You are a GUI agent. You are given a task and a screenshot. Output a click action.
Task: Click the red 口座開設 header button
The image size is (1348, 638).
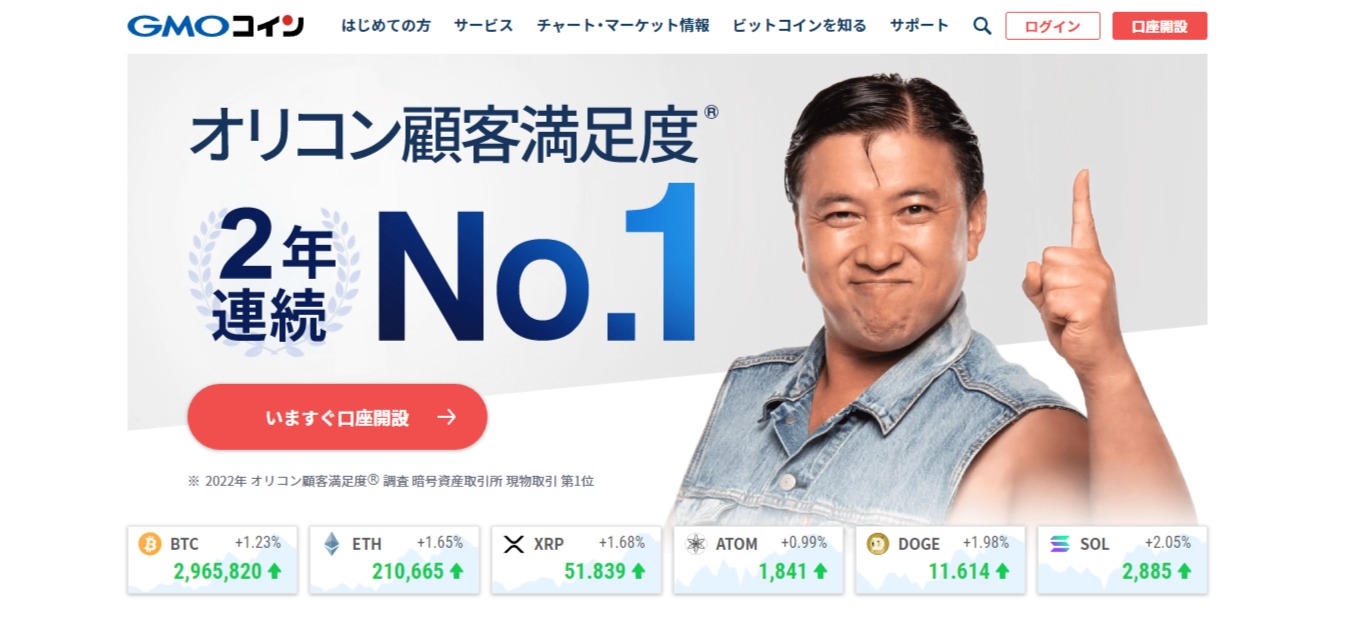(x=1160, y=26)
